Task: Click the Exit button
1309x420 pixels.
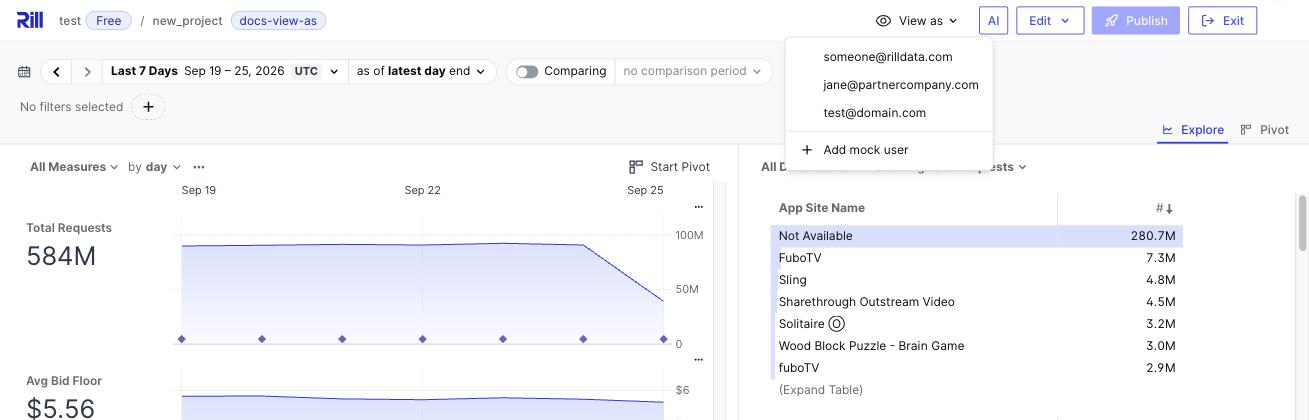Action: pyautogui.click(x=1222, y=20)
